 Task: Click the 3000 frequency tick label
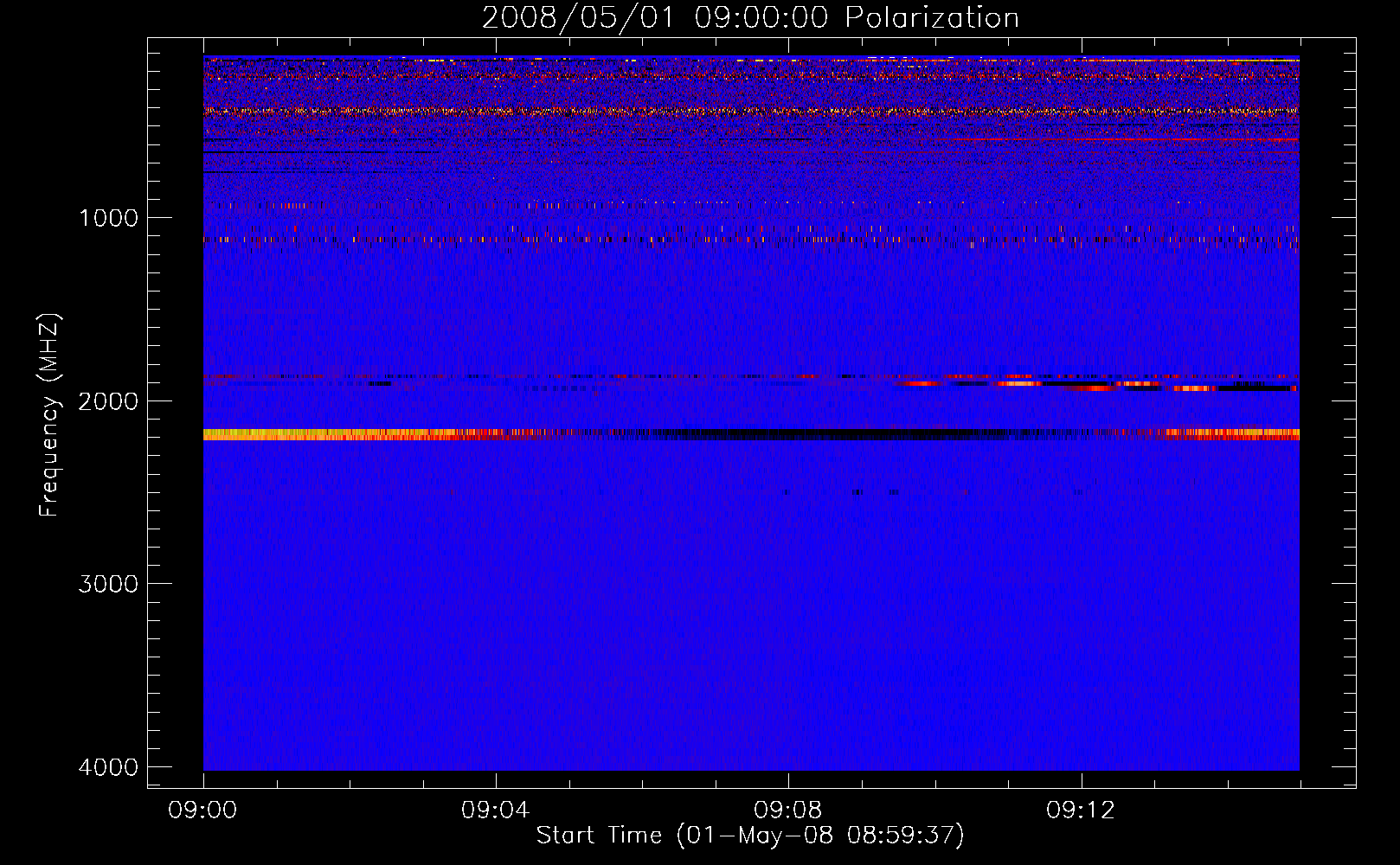(108, 584)
